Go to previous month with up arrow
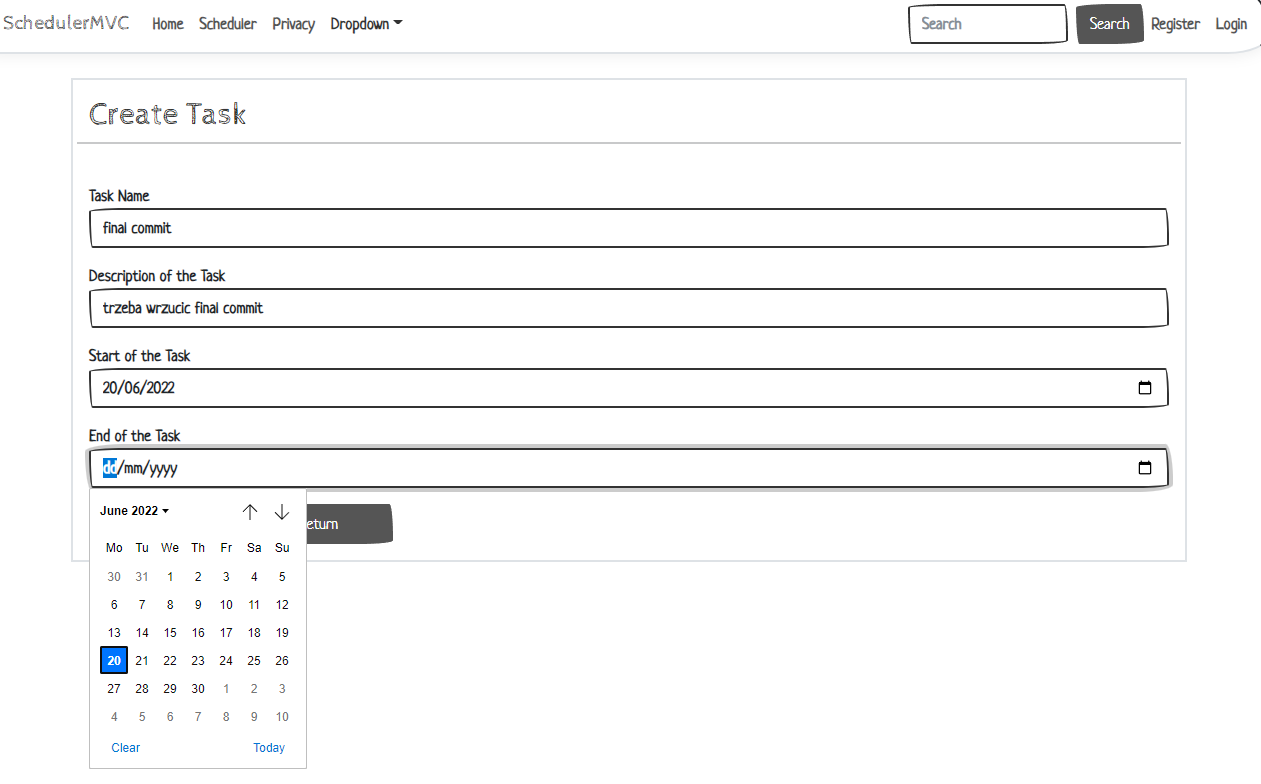 click(250, 511)
